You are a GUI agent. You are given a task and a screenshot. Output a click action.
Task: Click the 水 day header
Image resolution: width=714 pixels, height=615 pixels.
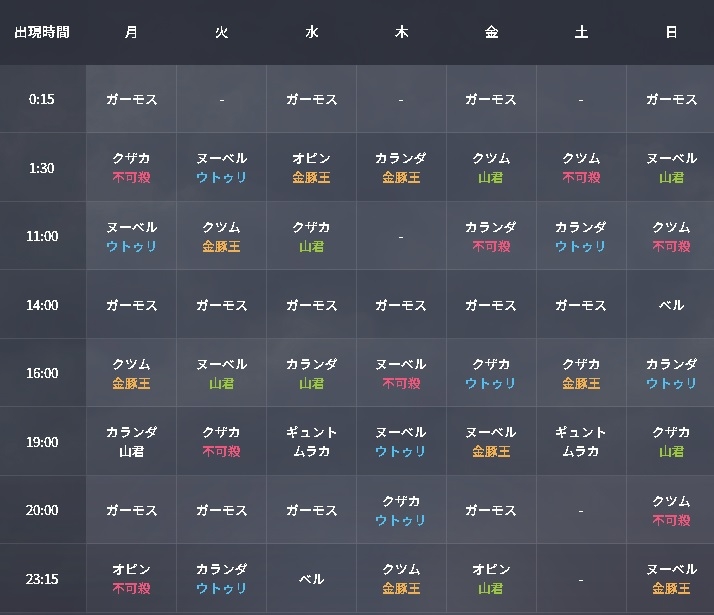point(311,32)
